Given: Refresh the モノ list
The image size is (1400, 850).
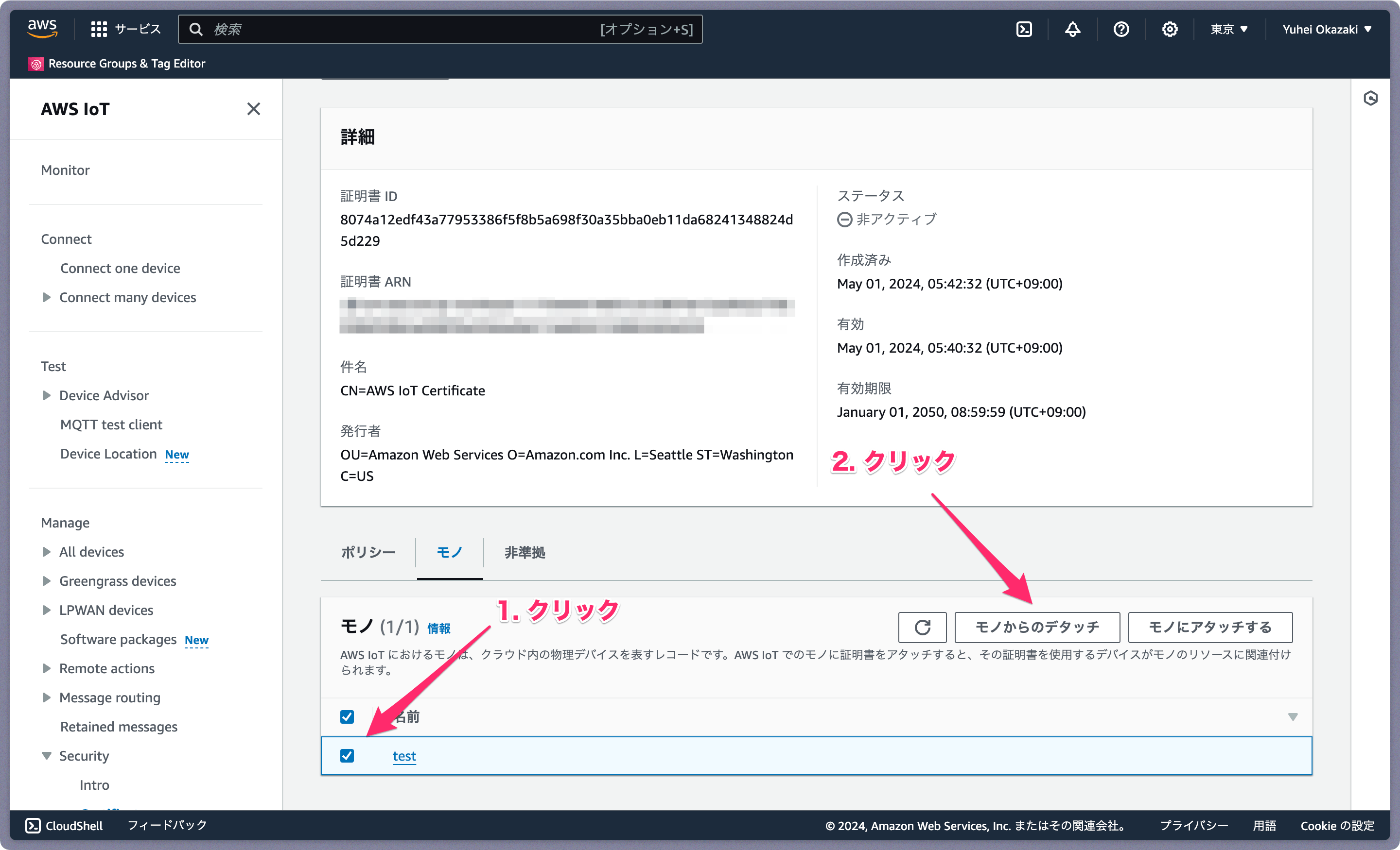Looking at the screenshot, I should pyautogui.click(x=923, y=627).
